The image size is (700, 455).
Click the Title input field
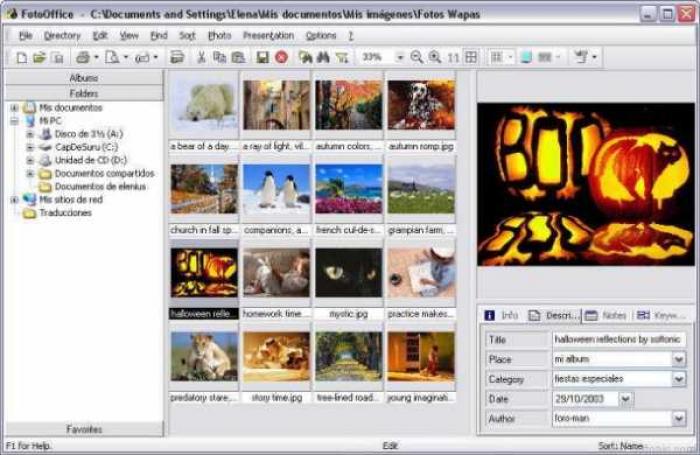[618, 340]
